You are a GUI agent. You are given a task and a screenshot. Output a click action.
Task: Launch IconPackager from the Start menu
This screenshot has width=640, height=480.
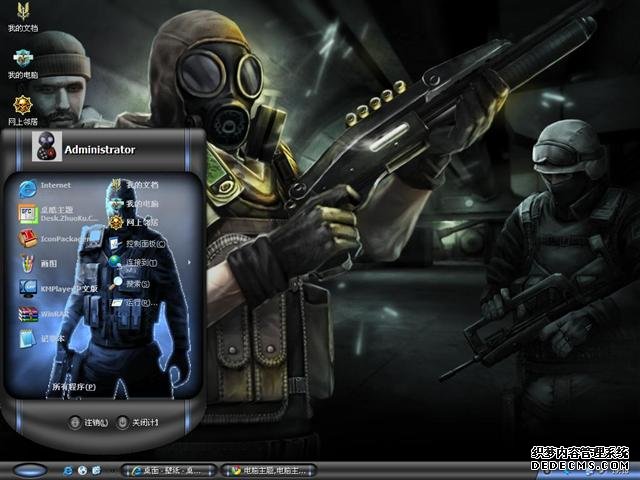click(x=54, y=239)
